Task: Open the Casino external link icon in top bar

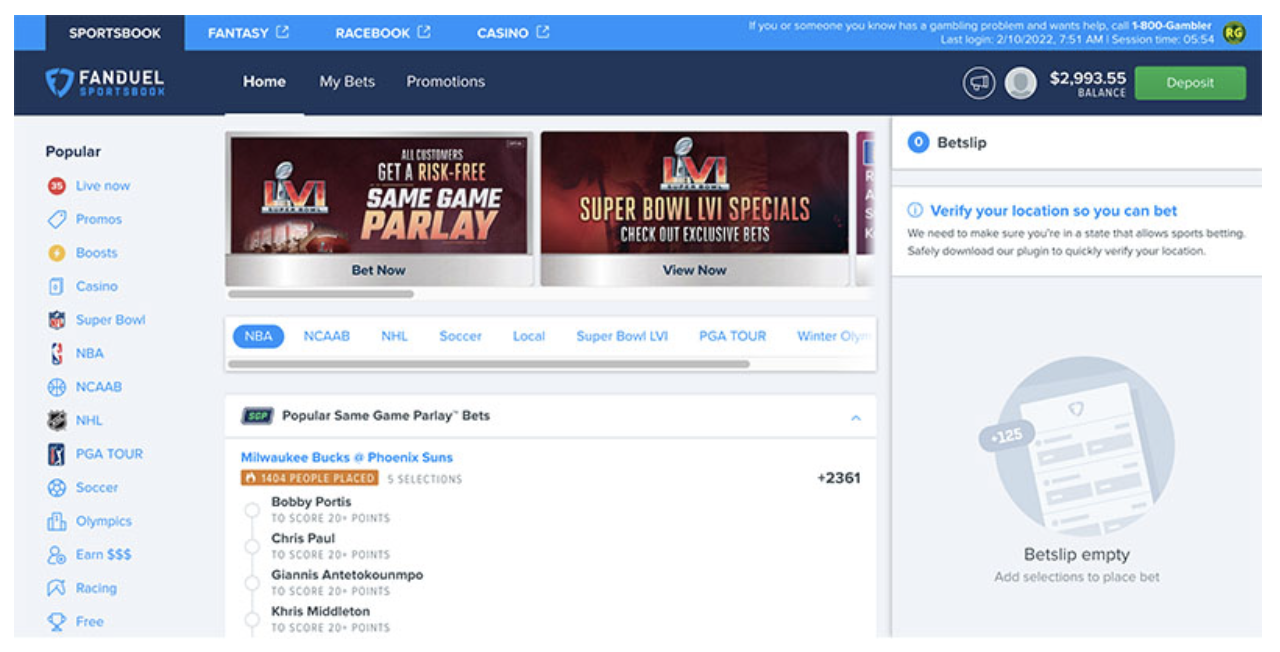Action: [543, 32]
